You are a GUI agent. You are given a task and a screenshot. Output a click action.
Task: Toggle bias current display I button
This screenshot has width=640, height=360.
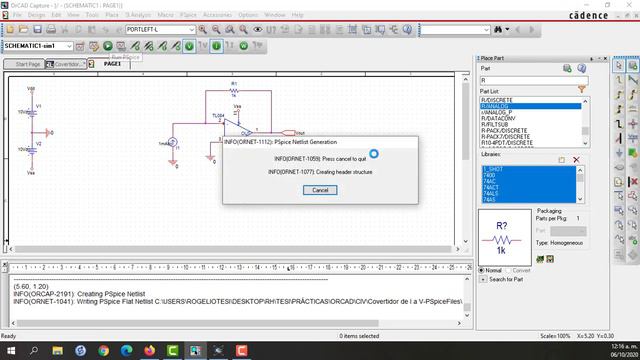pyautogui.click(x=216, y=46)
